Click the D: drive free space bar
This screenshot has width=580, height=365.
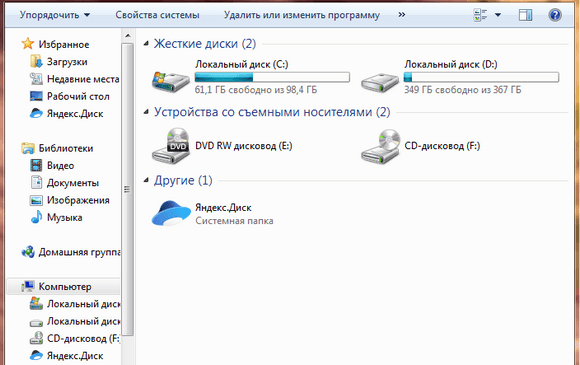(481, 77)
